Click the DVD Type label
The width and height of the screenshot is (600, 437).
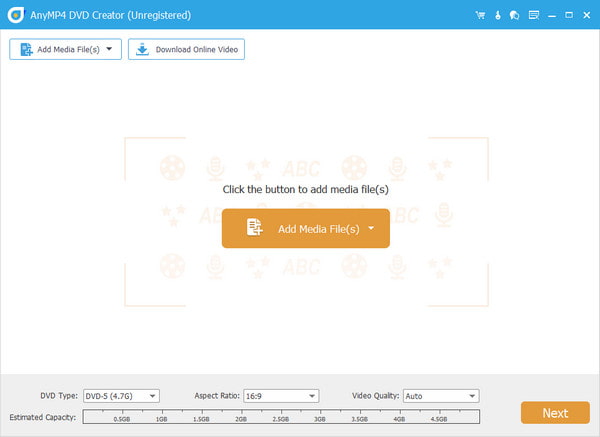tap(59, 396)
